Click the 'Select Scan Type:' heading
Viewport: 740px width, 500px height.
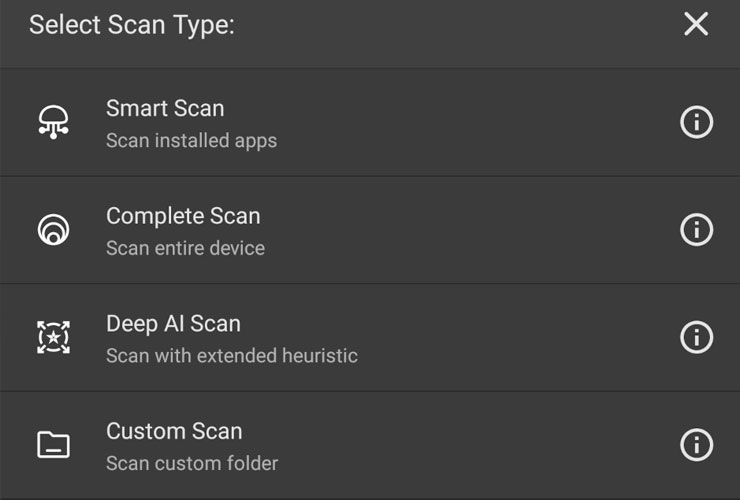(x=131, y=25)
